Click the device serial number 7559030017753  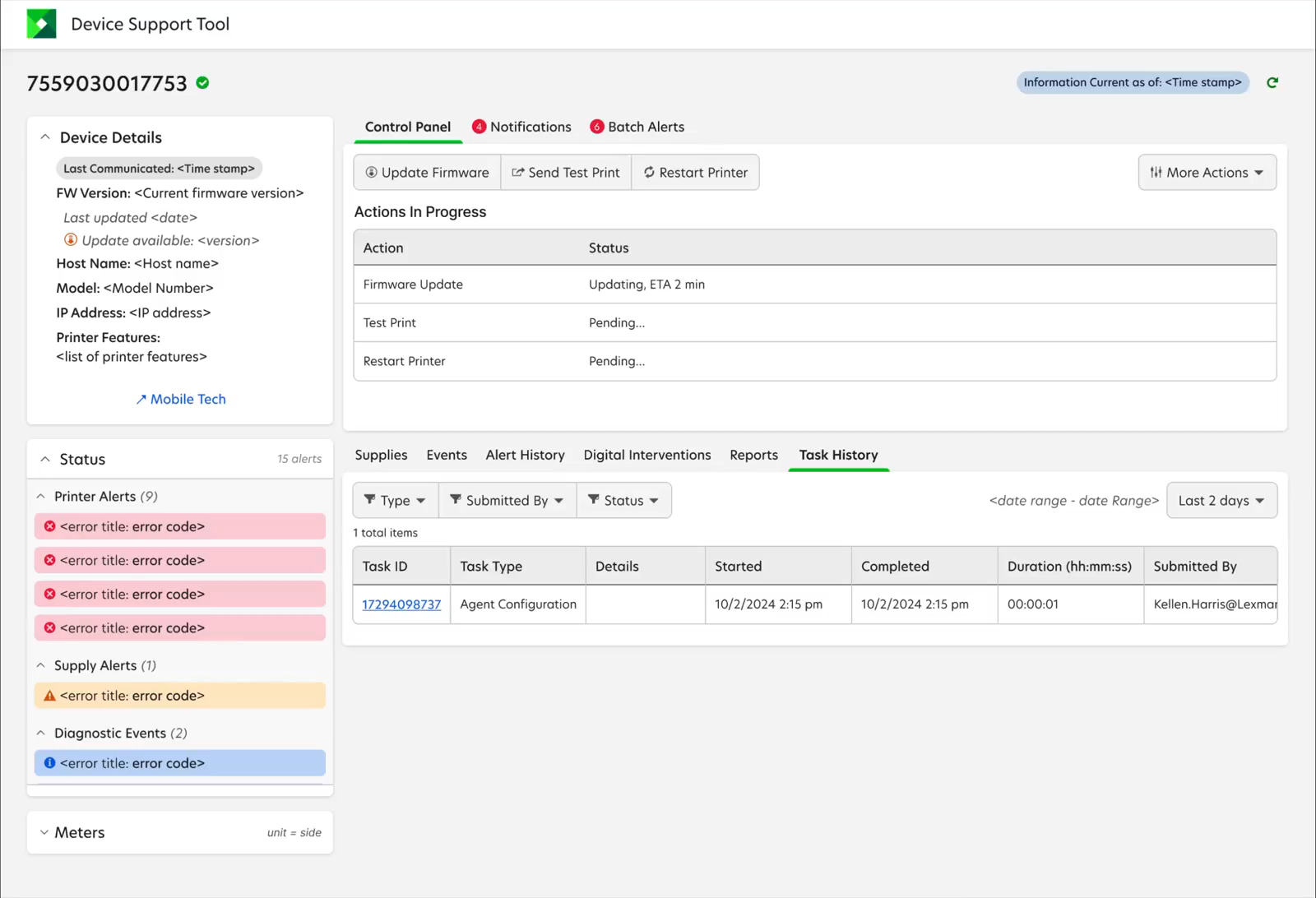[x=107, y=83]
